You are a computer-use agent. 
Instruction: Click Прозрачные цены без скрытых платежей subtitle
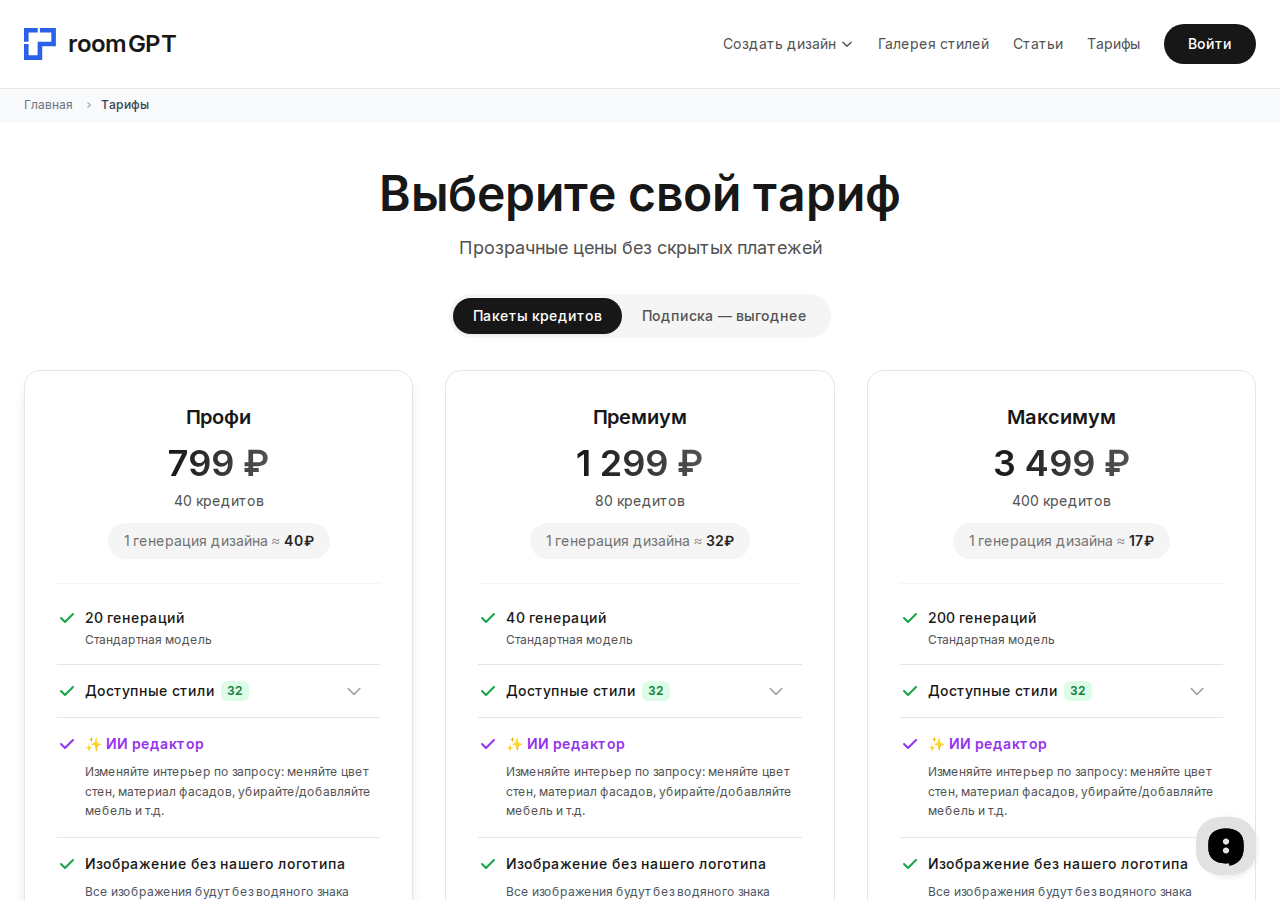640,247
